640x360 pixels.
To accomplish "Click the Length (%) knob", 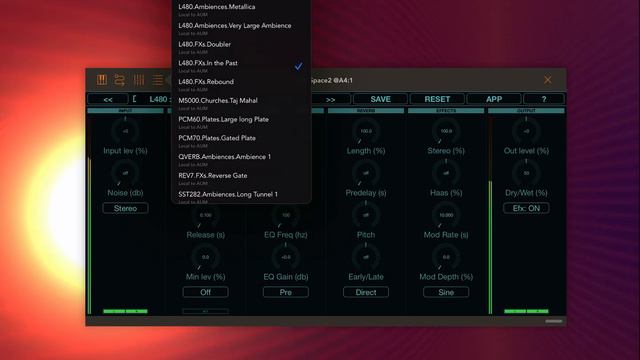I will pyautogui.click(x=366, y=131).
